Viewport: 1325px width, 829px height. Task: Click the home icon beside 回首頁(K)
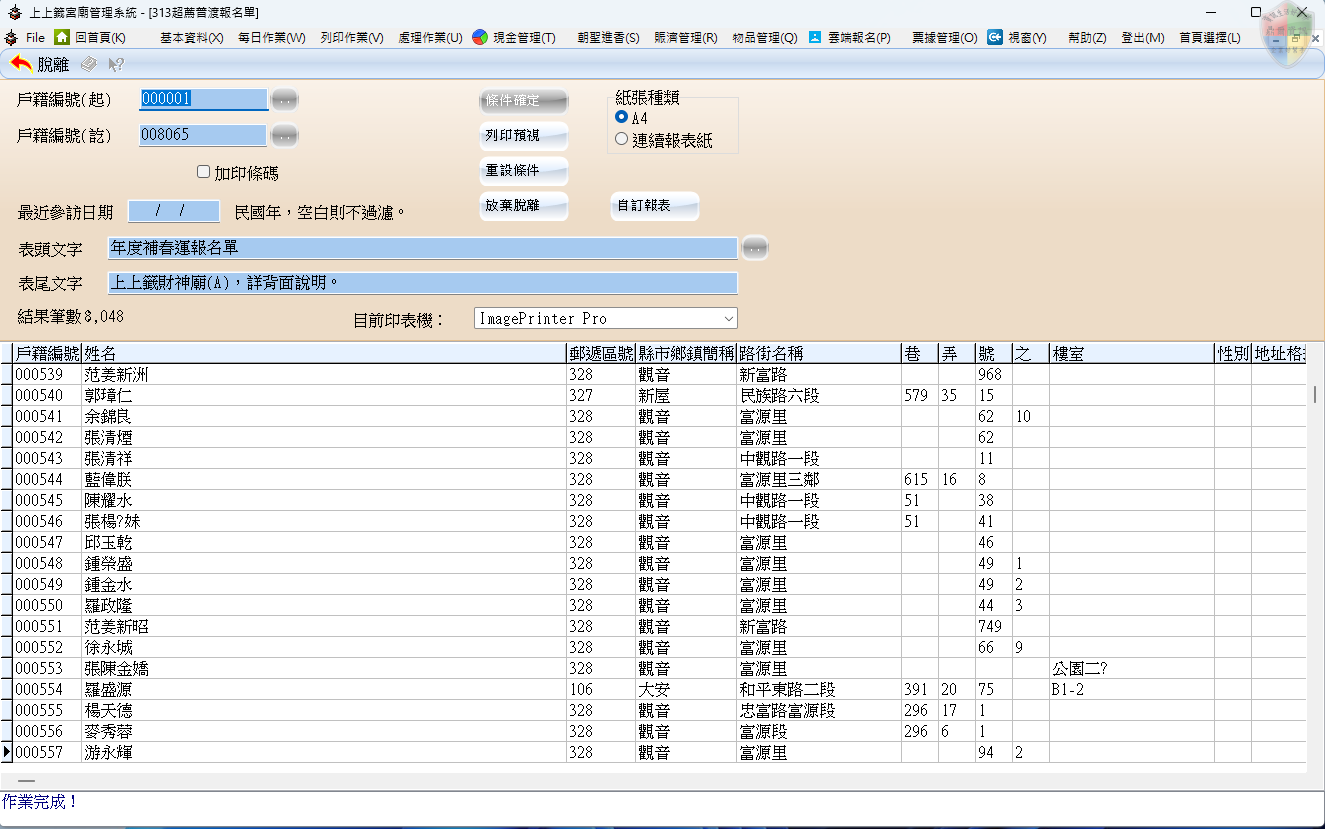click(62, 37)
